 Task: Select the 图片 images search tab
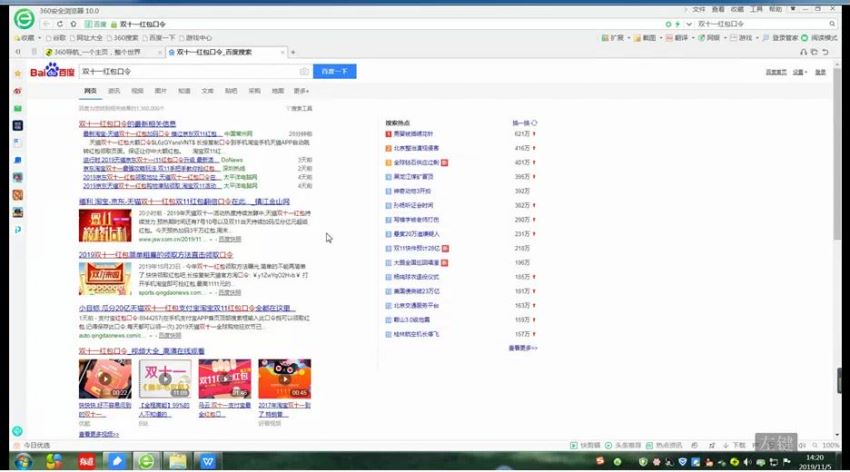[x=160, y=91]
